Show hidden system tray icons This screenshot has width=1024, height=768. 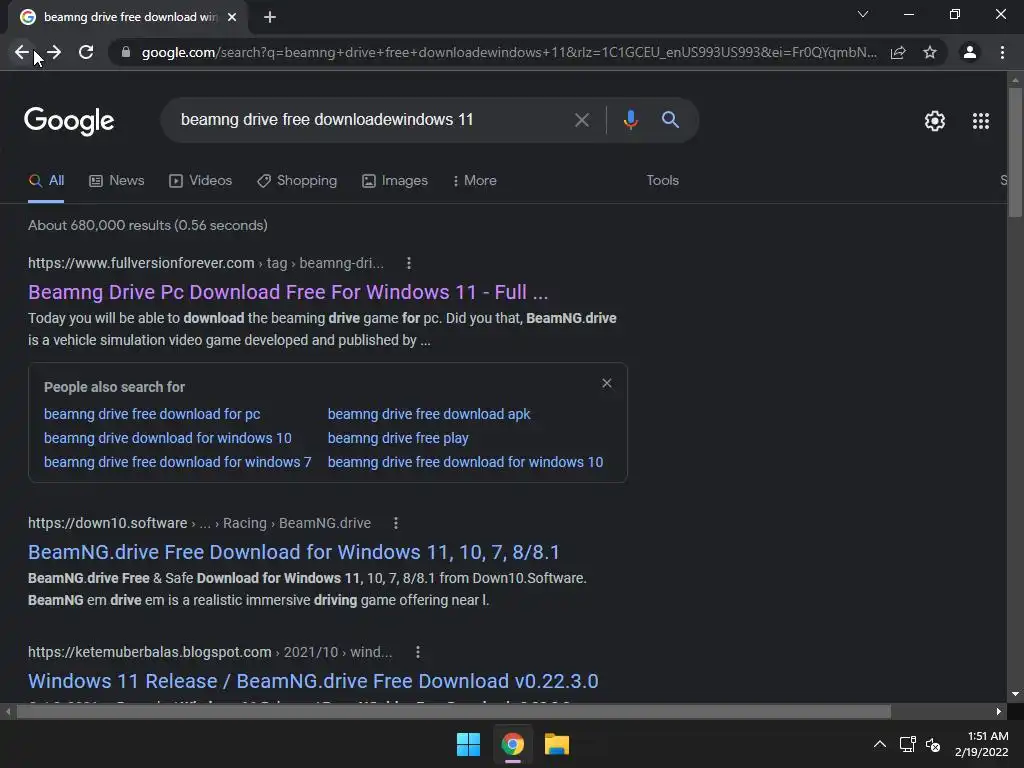880,744
